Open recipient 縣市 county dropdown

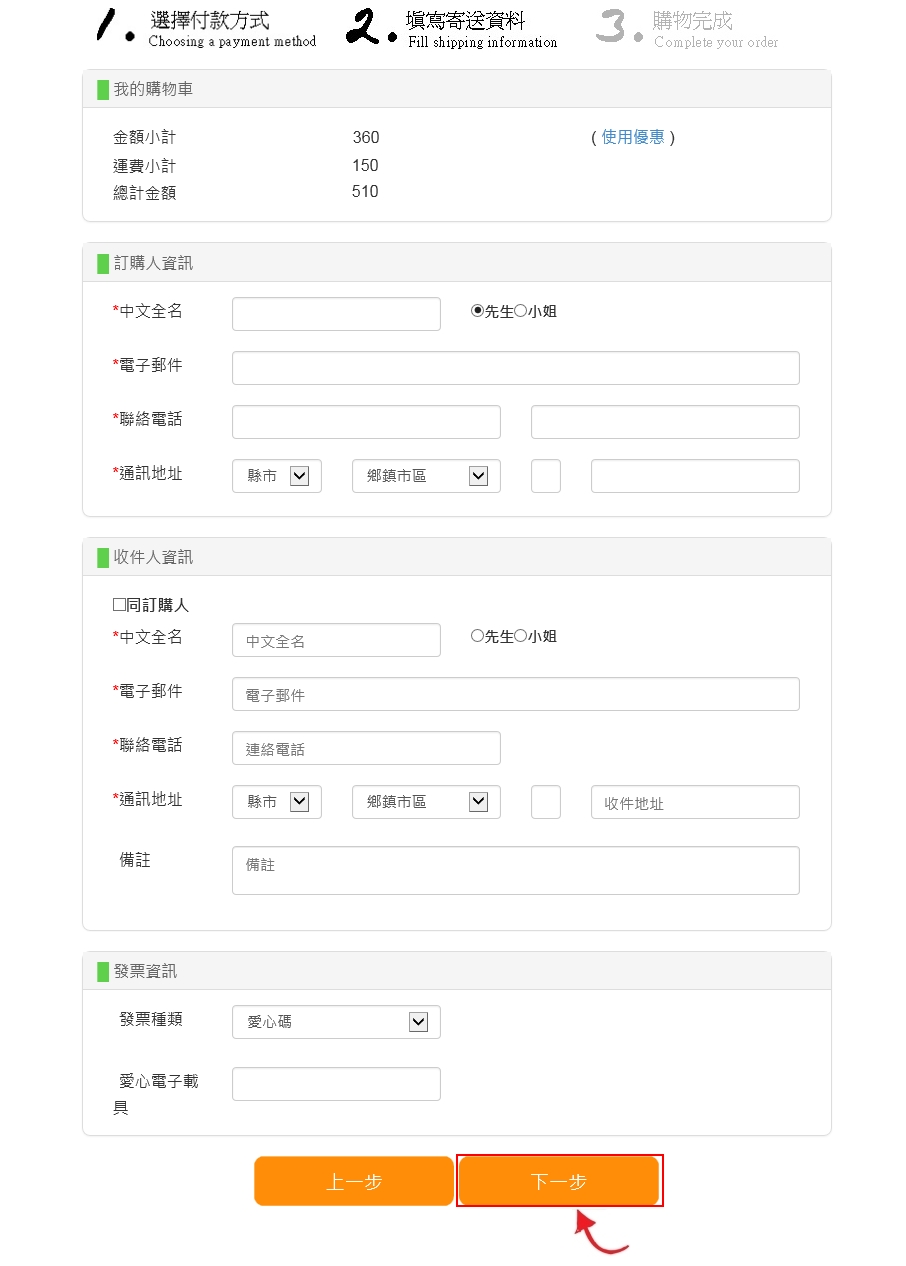277,802
